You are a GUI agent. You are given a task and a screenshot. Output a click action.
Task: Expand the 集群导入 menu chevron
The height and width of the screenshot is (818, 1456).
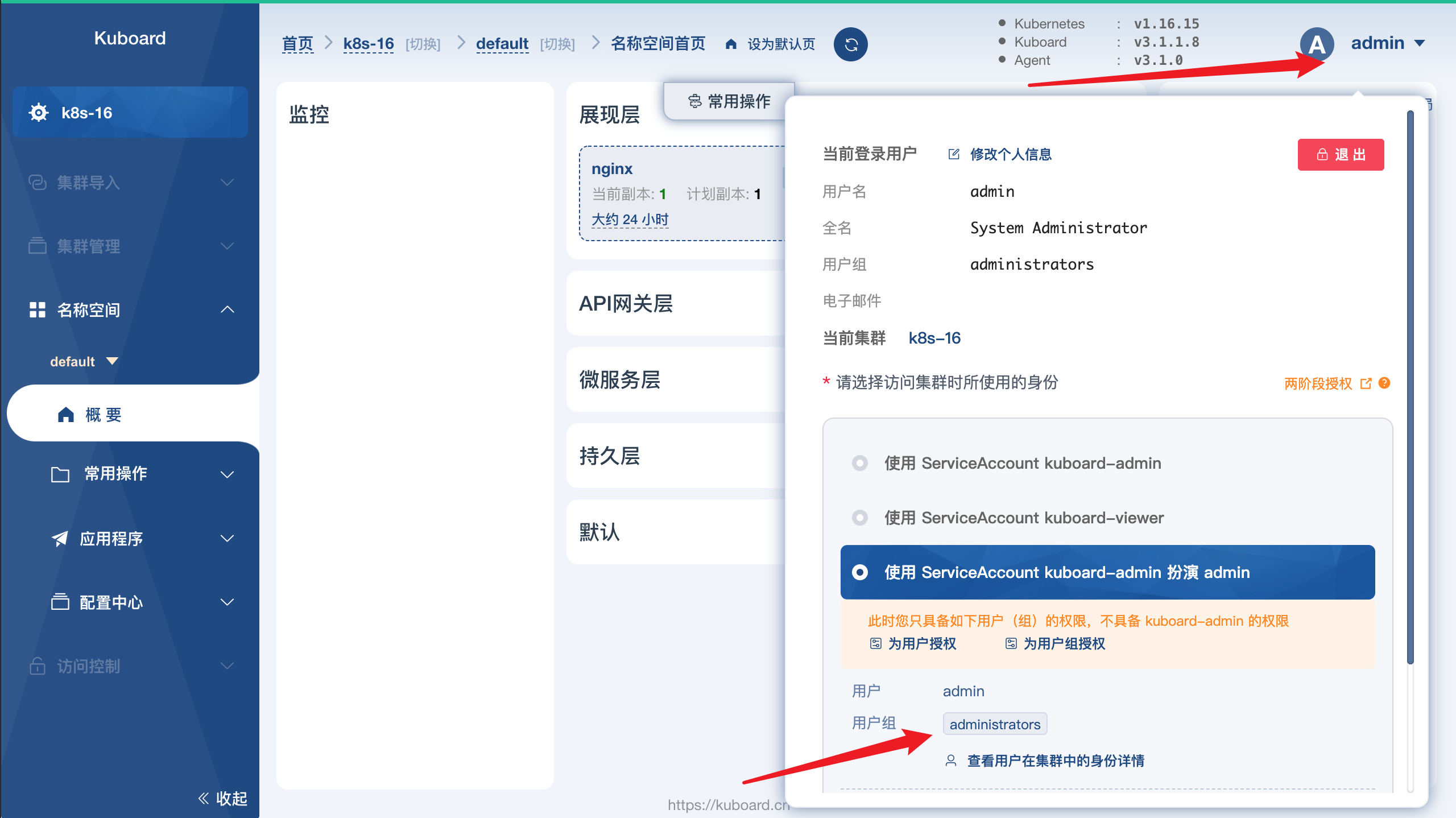[227, 183]
